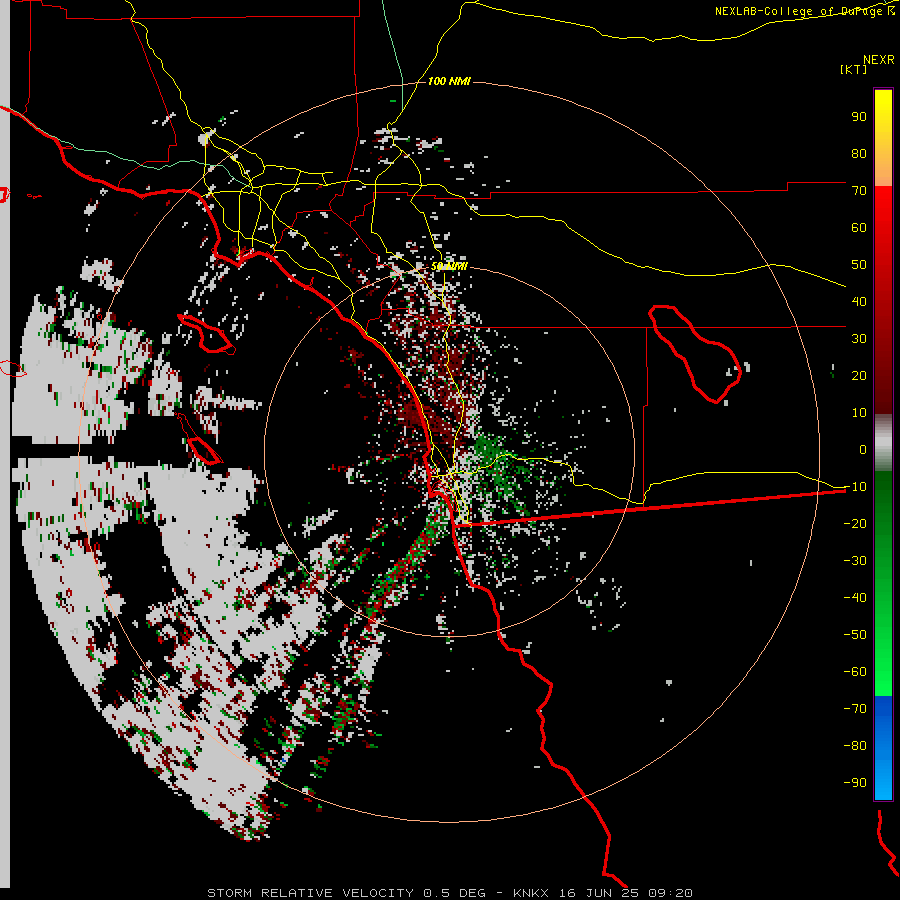Click the -10 value on velocity scale
Image resolution: width=900 pixels, height=900 pixels.
pos(855,487)
